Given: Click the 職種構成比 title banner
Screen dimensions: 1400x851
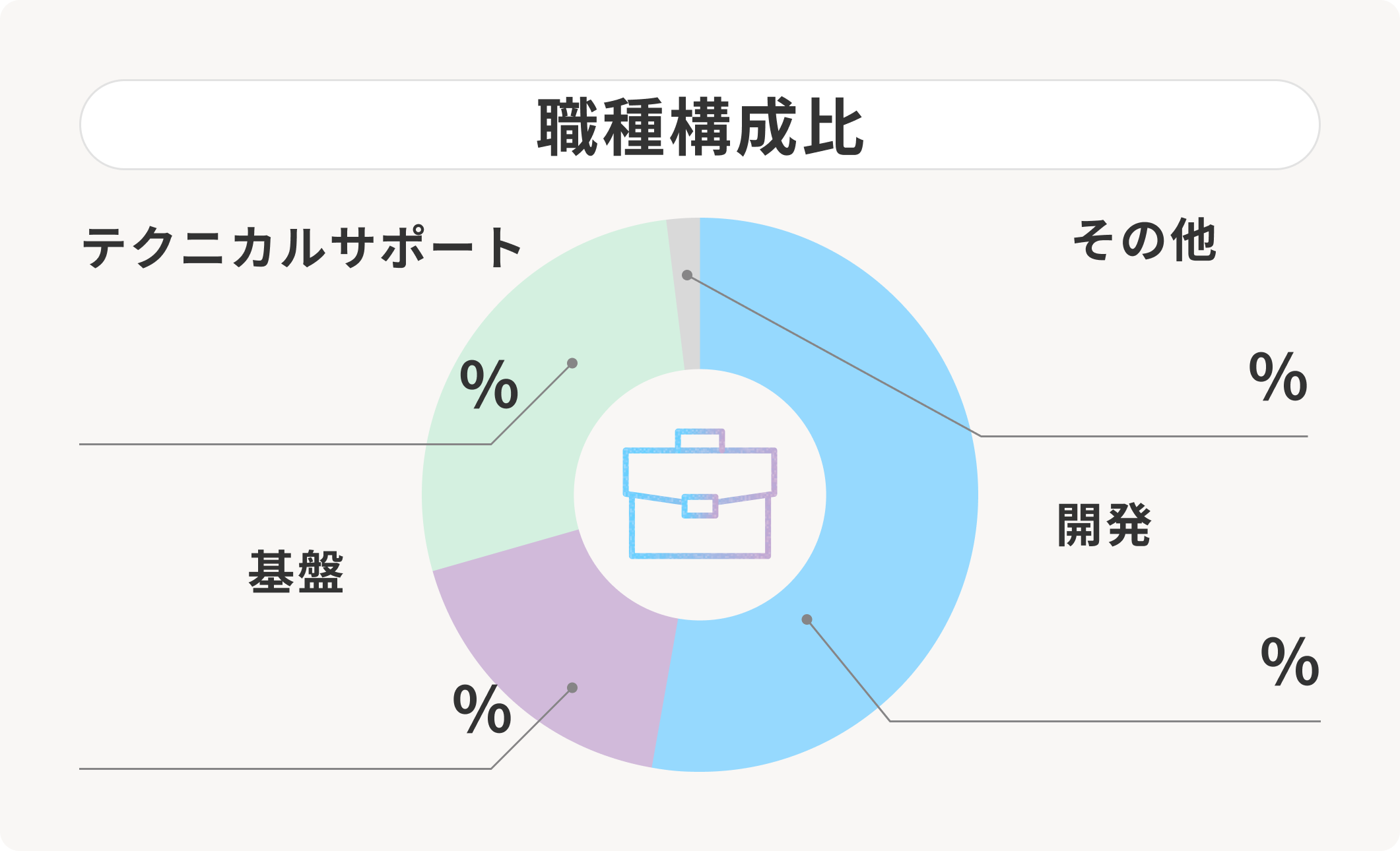Looking at the screenshot, I should [700, 125].
